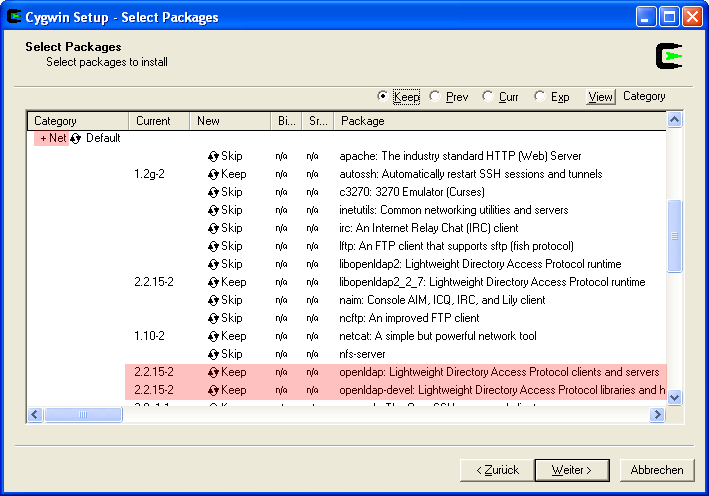Click the cycle icon for ncftp
Image resolution: width=709 pixels, height=496 pixels.
[213, 319]
